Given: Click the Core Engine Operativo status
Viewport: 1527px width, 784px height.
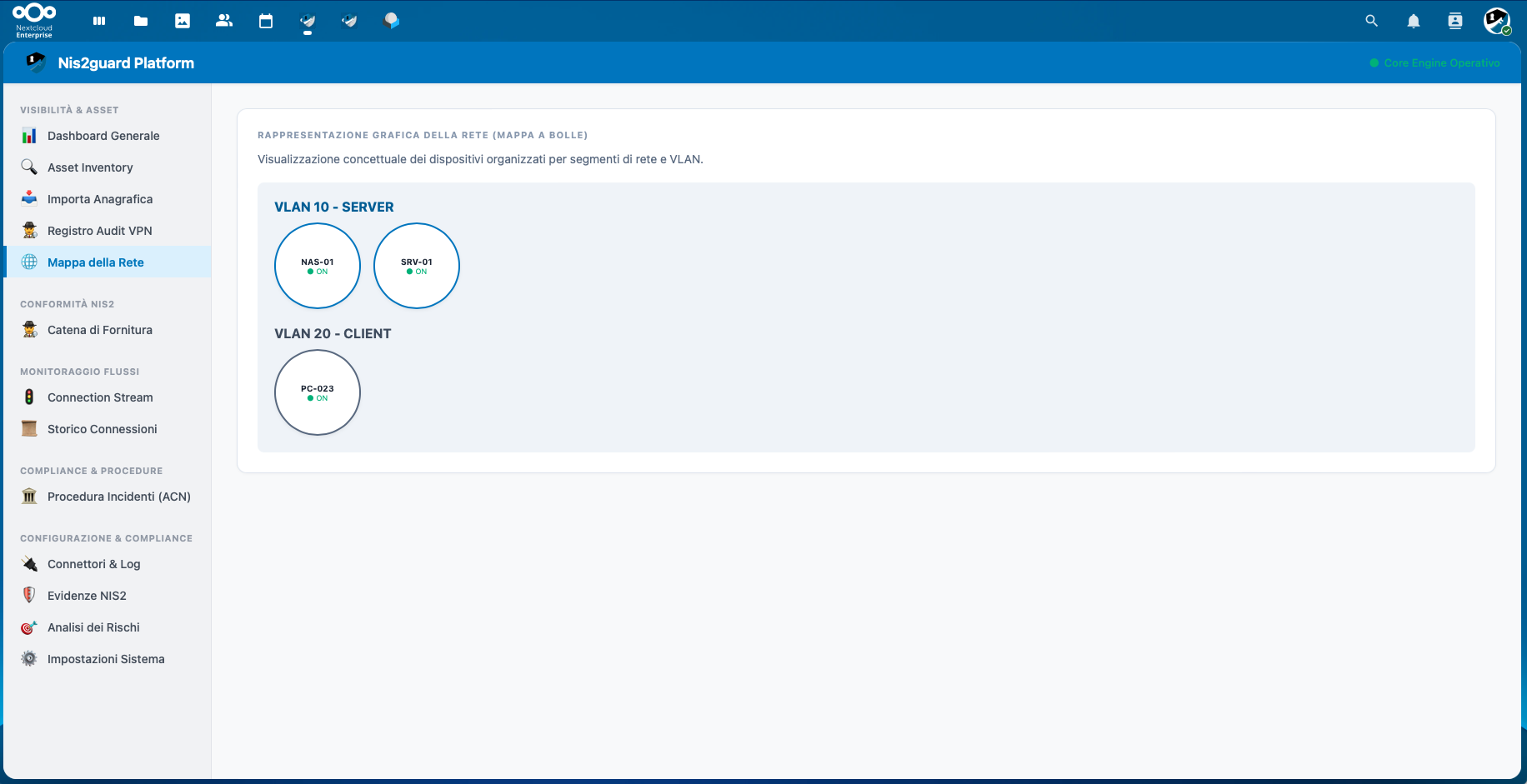Looking at the screenshot, I should [x=1434, y=63].
